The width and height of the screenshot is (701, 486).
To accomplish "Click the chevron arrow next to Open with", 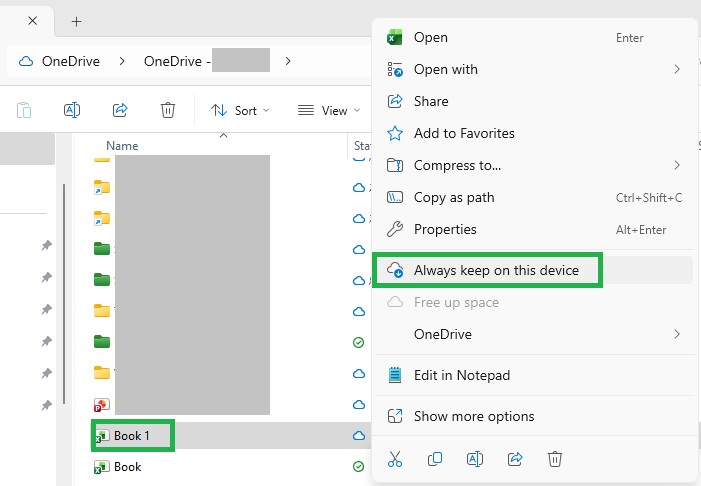I will [x=677, y=69].
